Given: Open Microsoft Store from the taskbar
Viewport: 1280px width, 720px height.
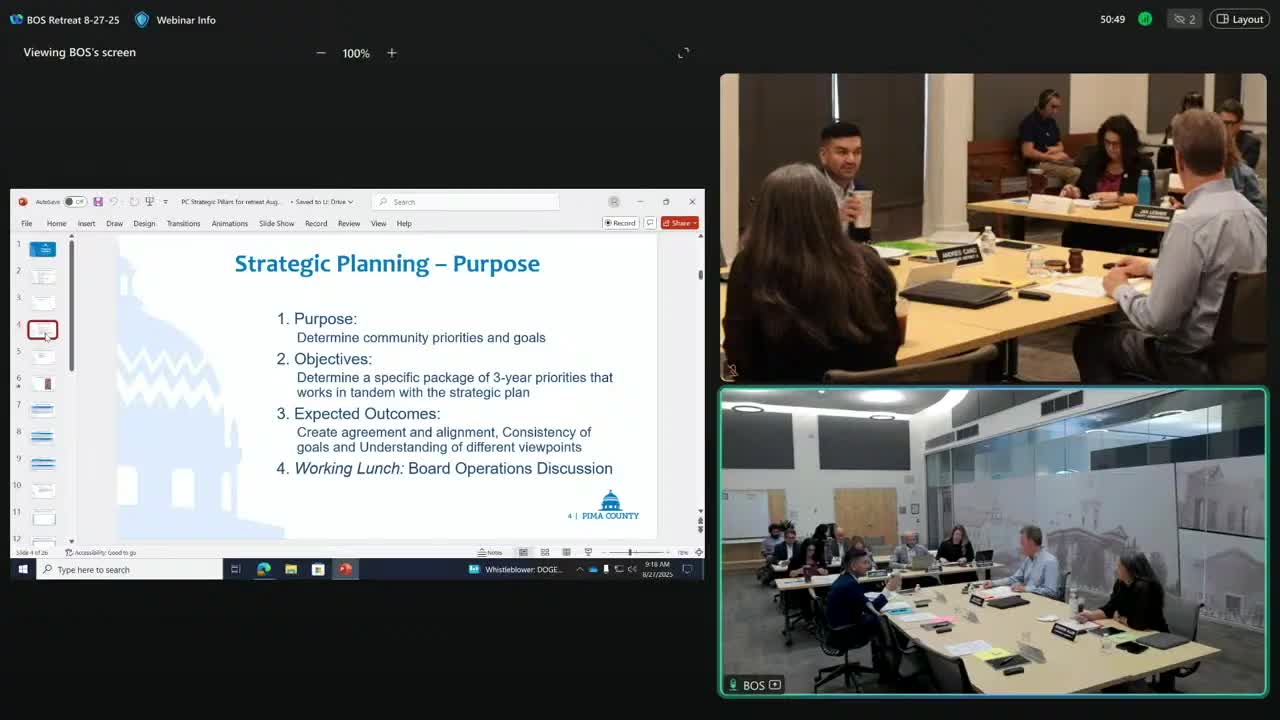Looking at the screenshot, I should [x=318, y=569].
